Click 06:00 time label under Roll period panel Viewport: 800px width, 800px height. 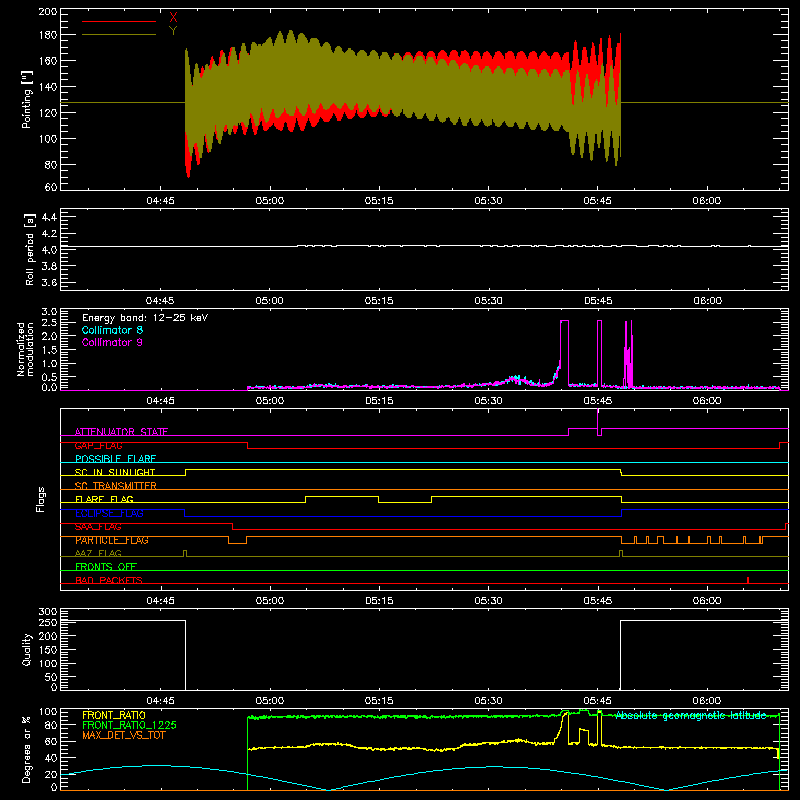click(x=707, y=301)
